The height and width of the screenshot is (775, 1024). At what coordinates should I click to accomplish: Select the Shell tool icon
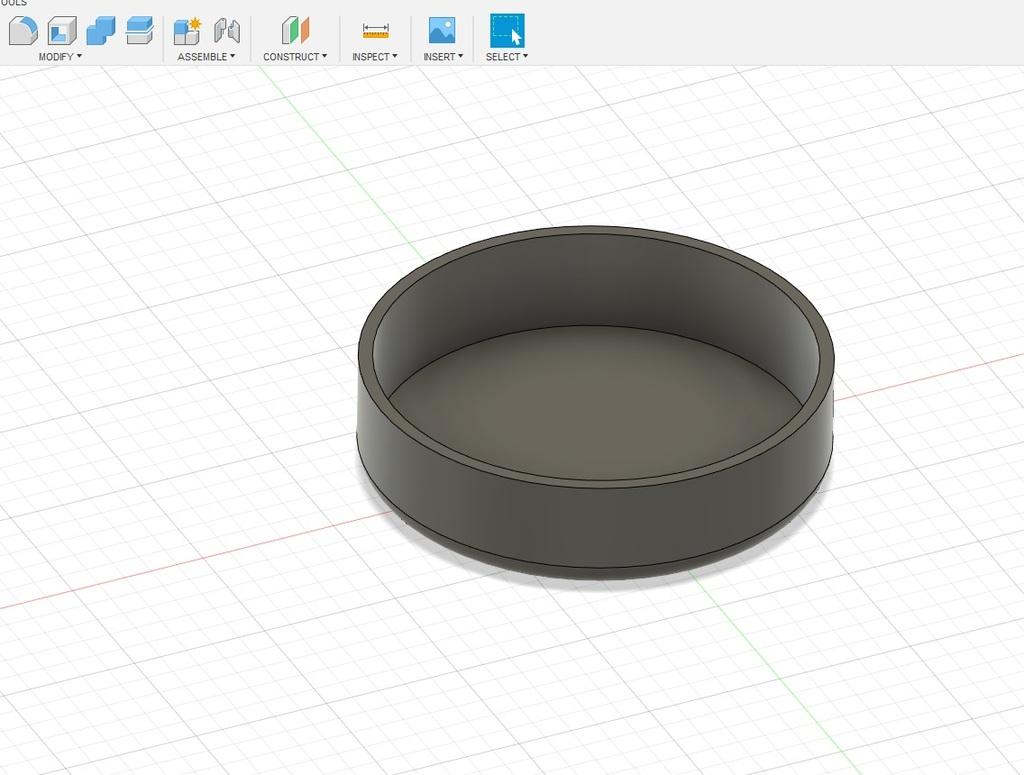(62, 31)
